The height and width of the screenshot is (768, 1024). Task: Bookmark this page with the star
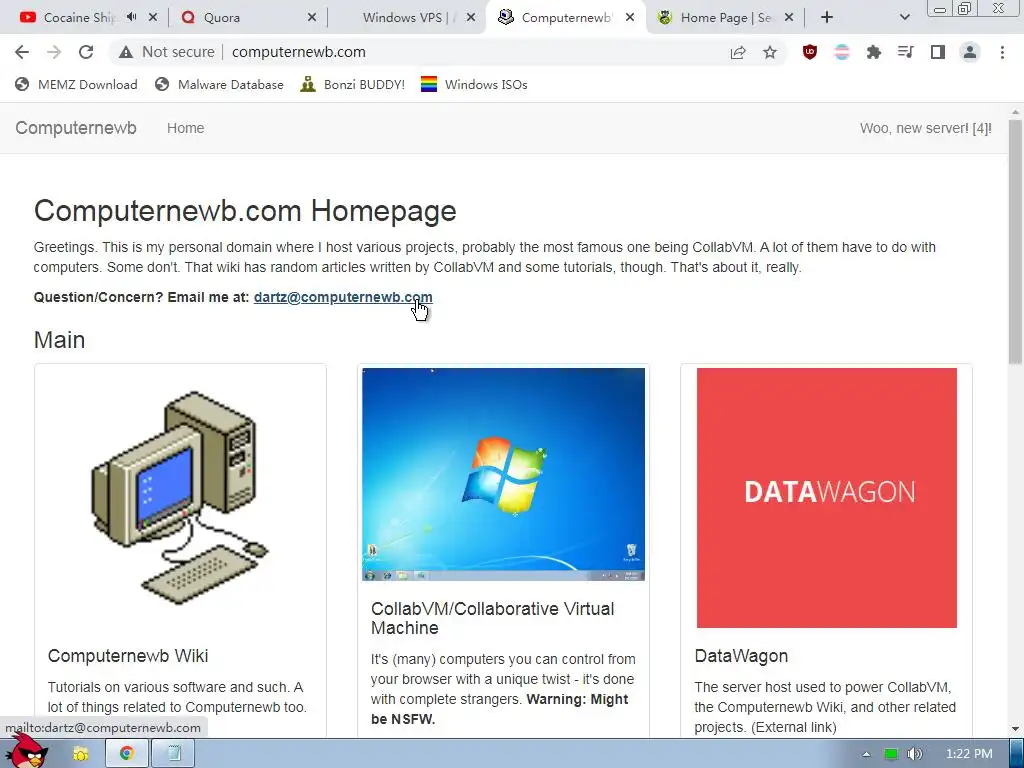pyautogui.click(x=770, y=52)
